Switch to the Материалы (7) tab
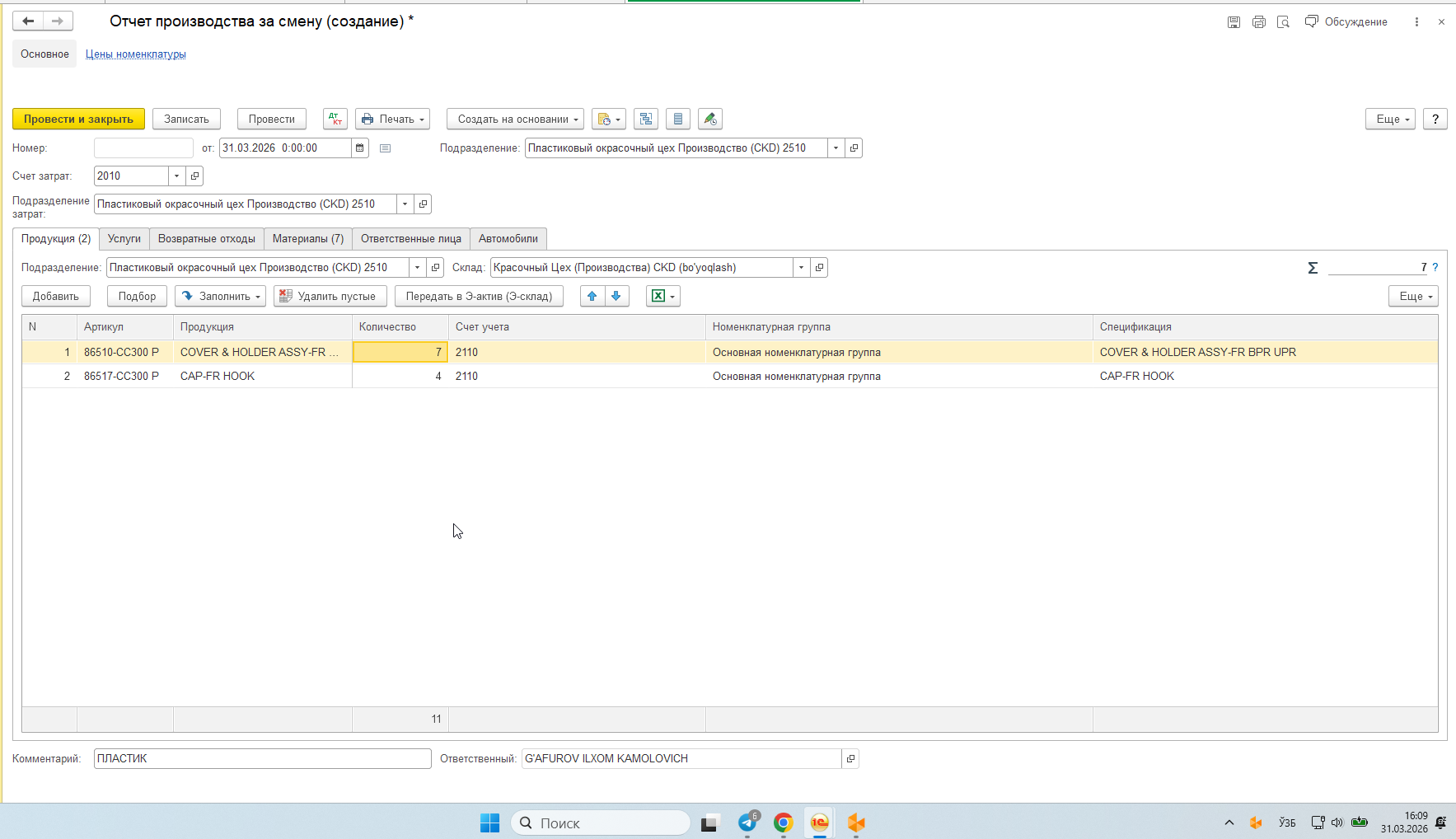Viewport: 1456px width, 839px height. pos(308,239)
